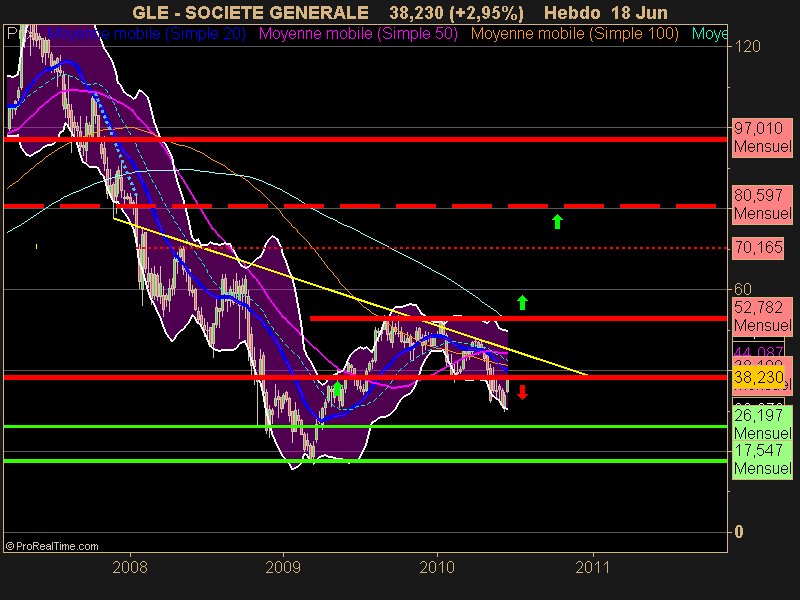
Task: Click the 2008 label on time axis
Action: point(130,567)
